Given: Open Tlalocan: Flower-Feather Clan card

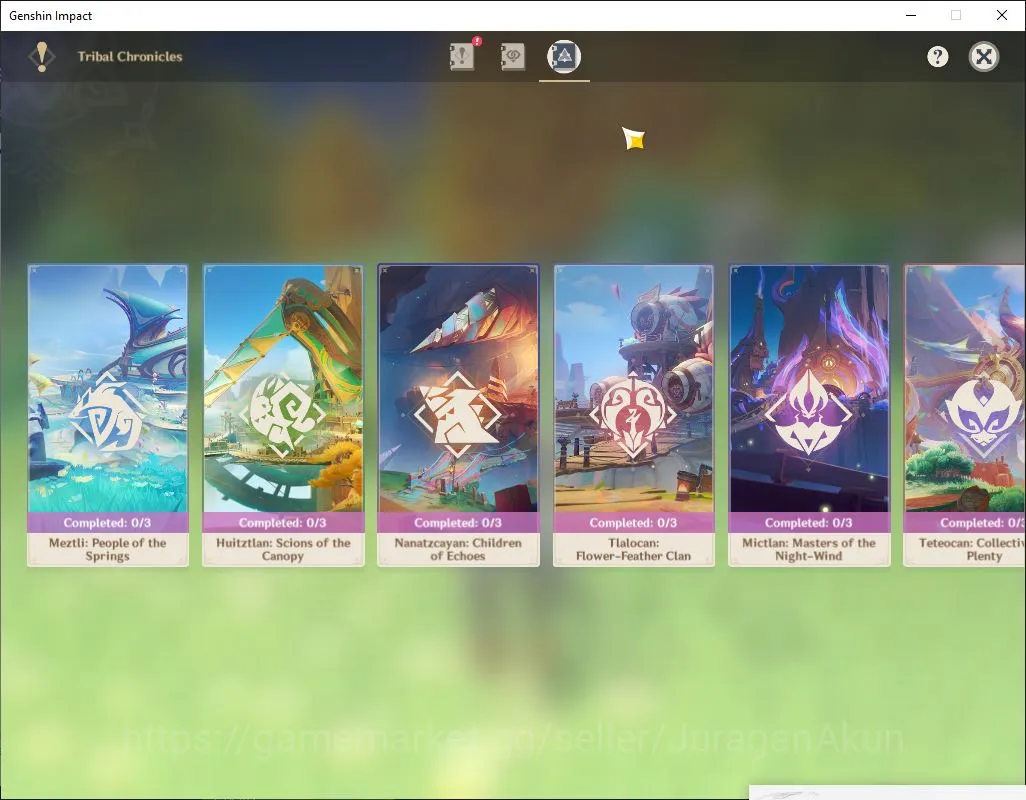Looking at the screenshot, I should click(x=634, y=415).
